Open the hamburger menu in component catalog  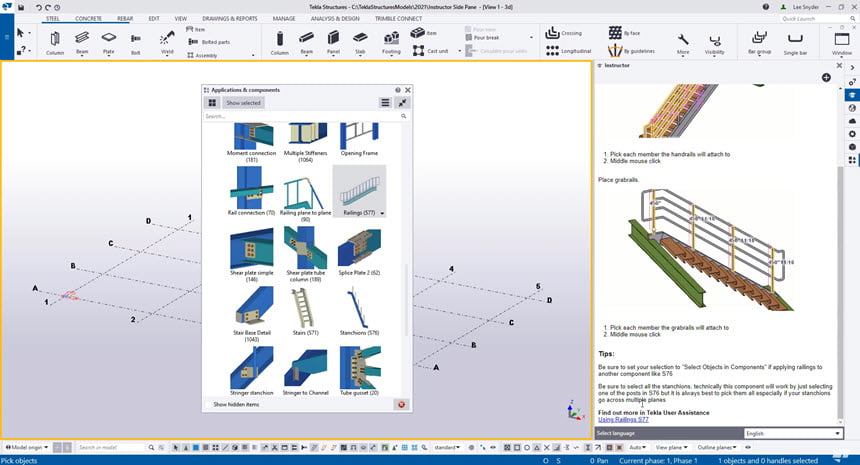(385, 103)
